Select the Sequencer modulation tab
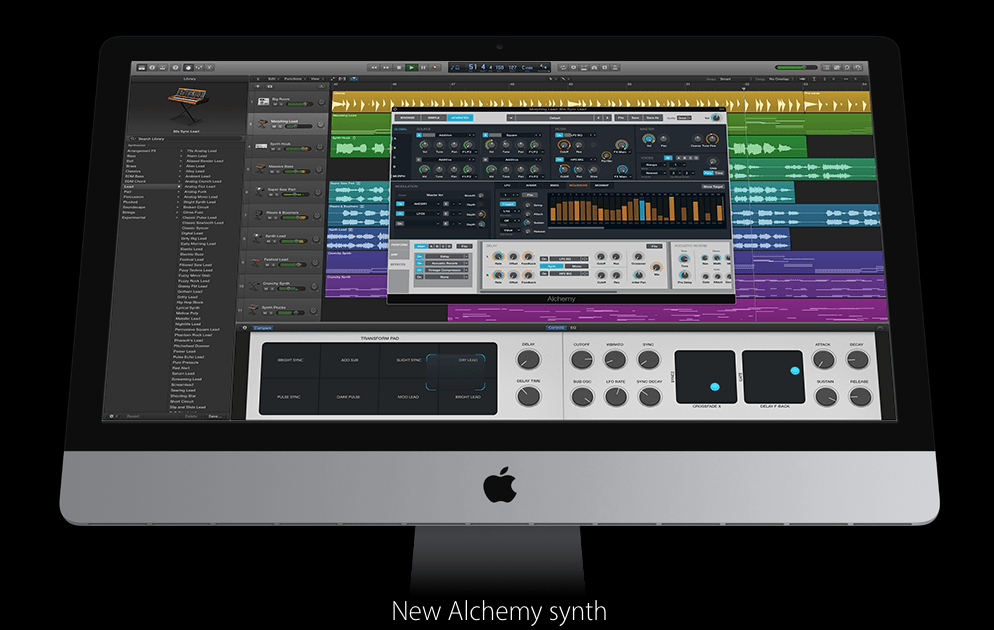 click(x=580, y=185)
